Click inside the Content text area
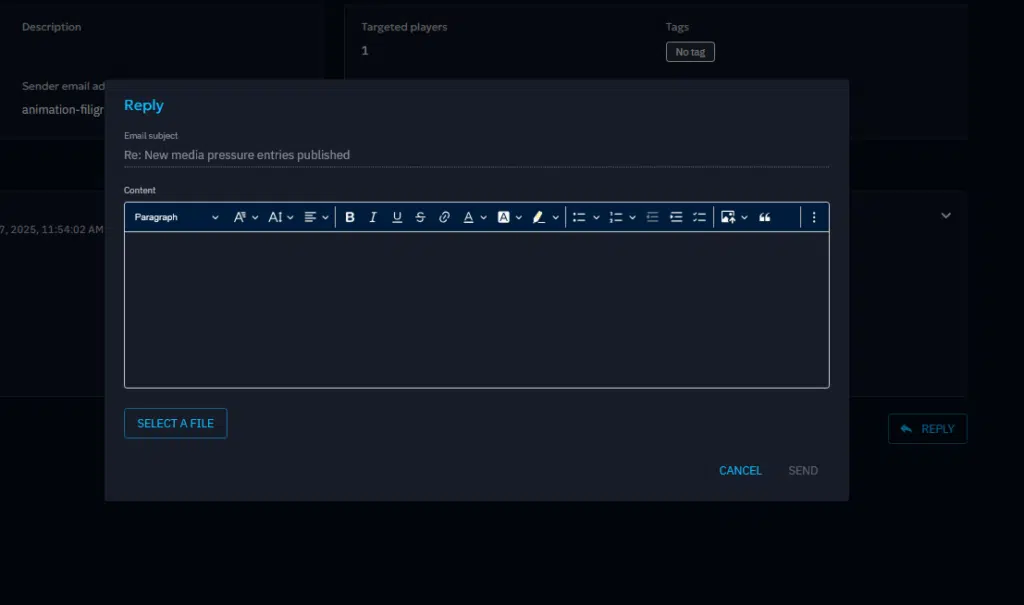Image resolution: width=1024 pixels, height=605 pixels. tap(476, 310)
